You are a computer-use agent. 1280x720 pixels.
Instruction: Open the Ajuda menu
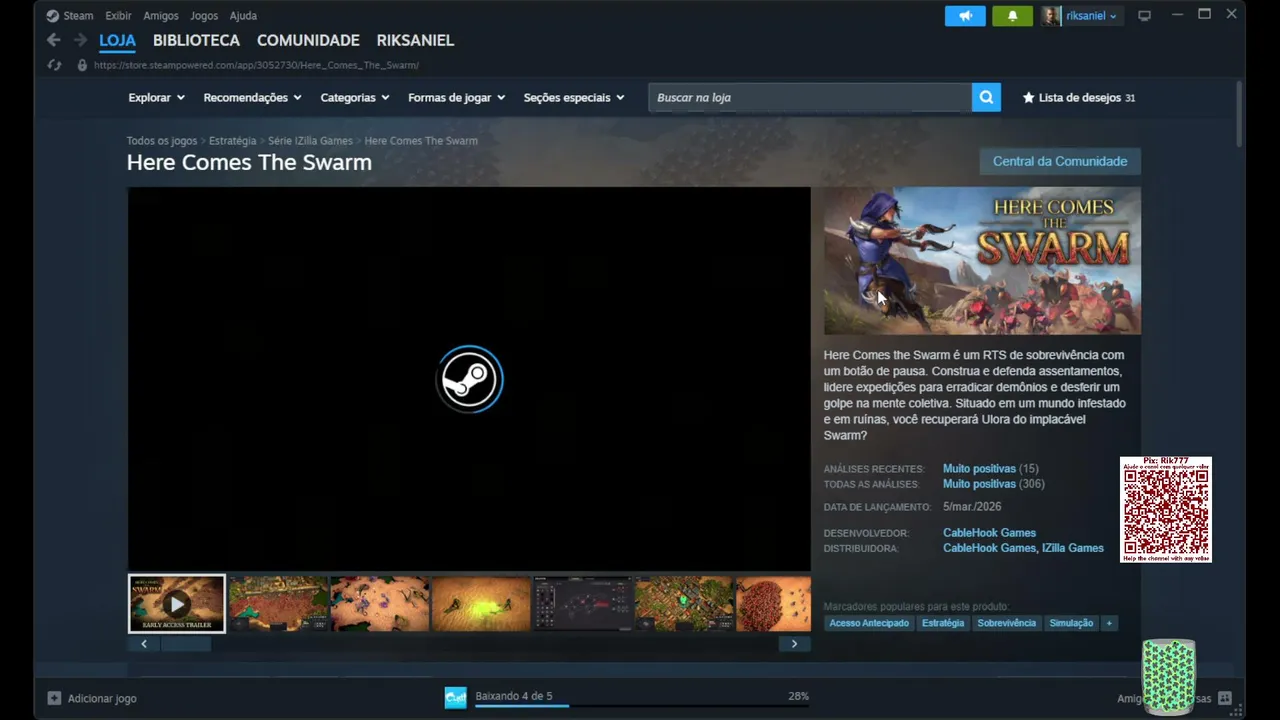[x=243, y=16]
